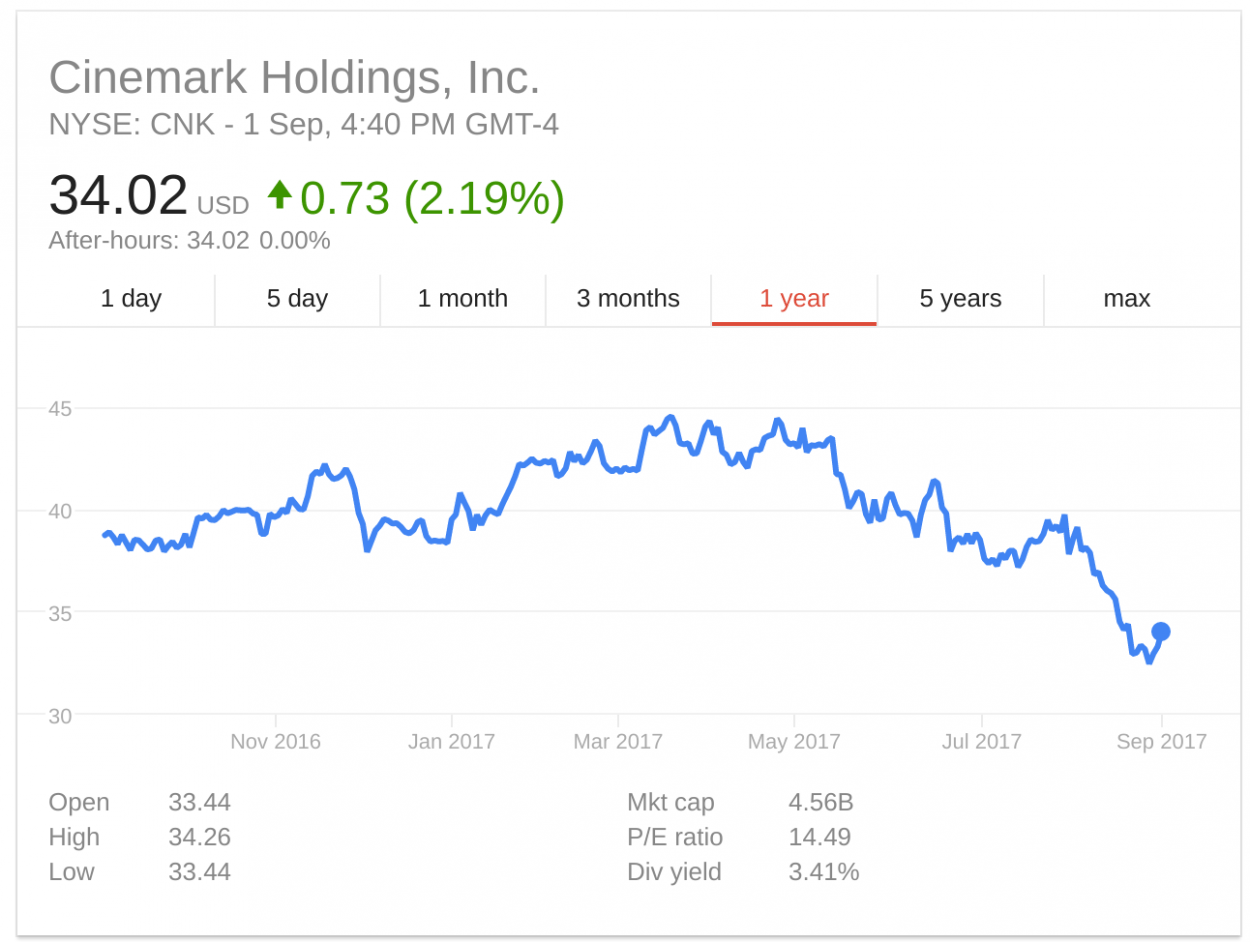Screen dimensions: 1250x942
Task: Click the Div yield 3.41% stat
Action: point(822,872)
